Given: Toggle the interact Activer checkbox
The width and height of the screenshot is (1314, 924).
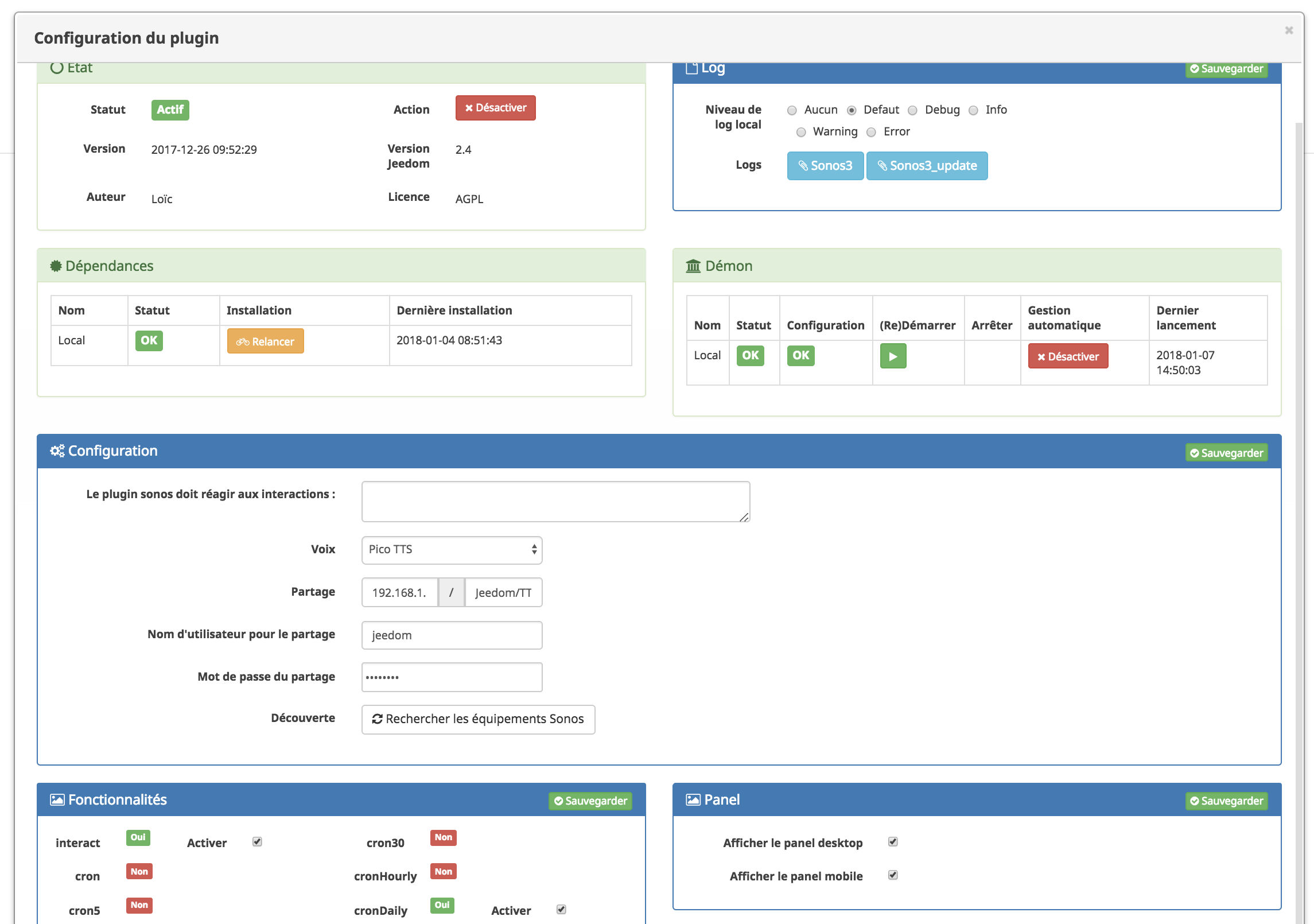Looking at the screenshot, I should tap(257, 842).
